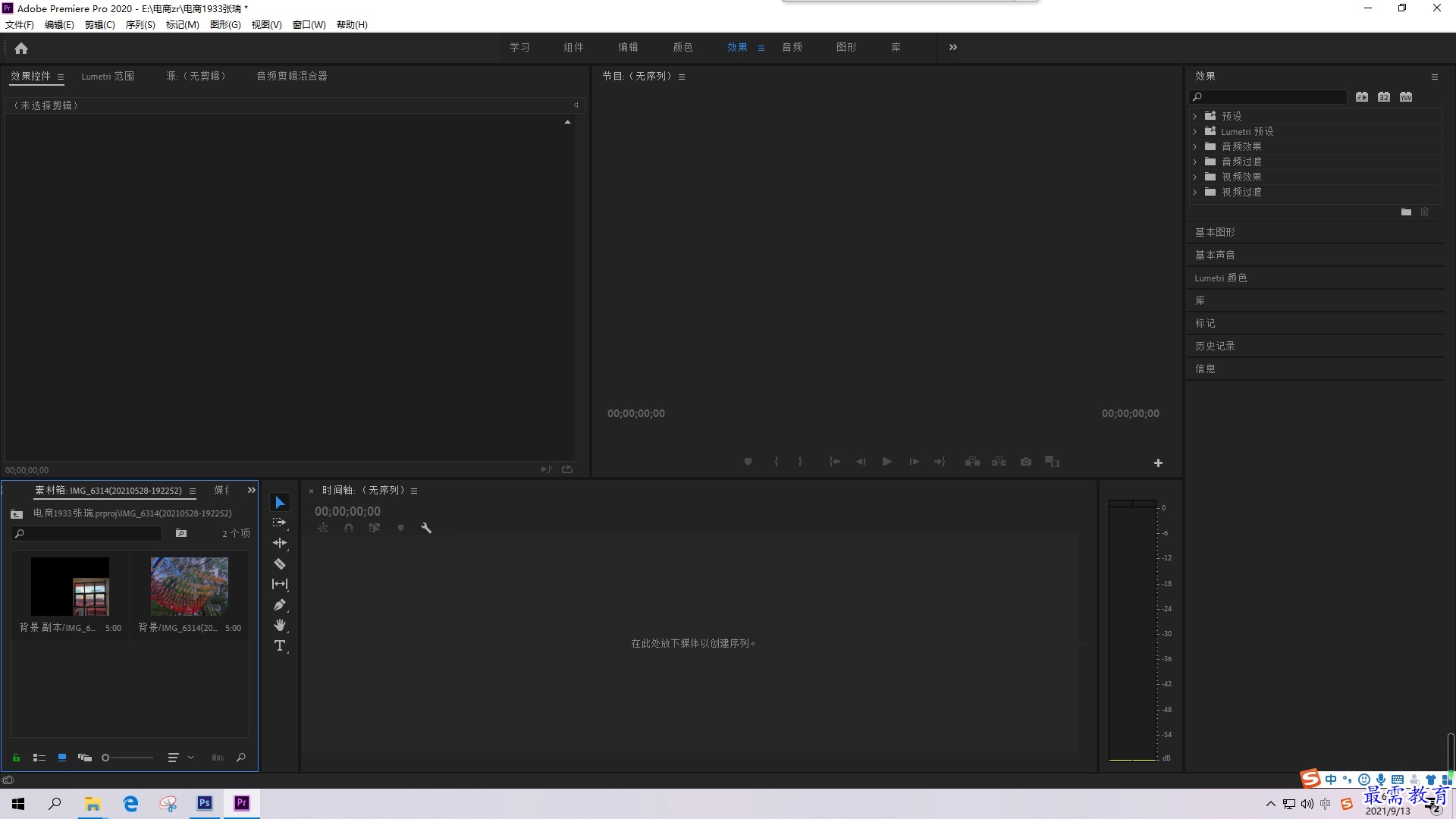Image resolution: width=1456 pixels, height=819 pixels.
Task: Click the Extract button in Program monitor
Action: [999, 462]
